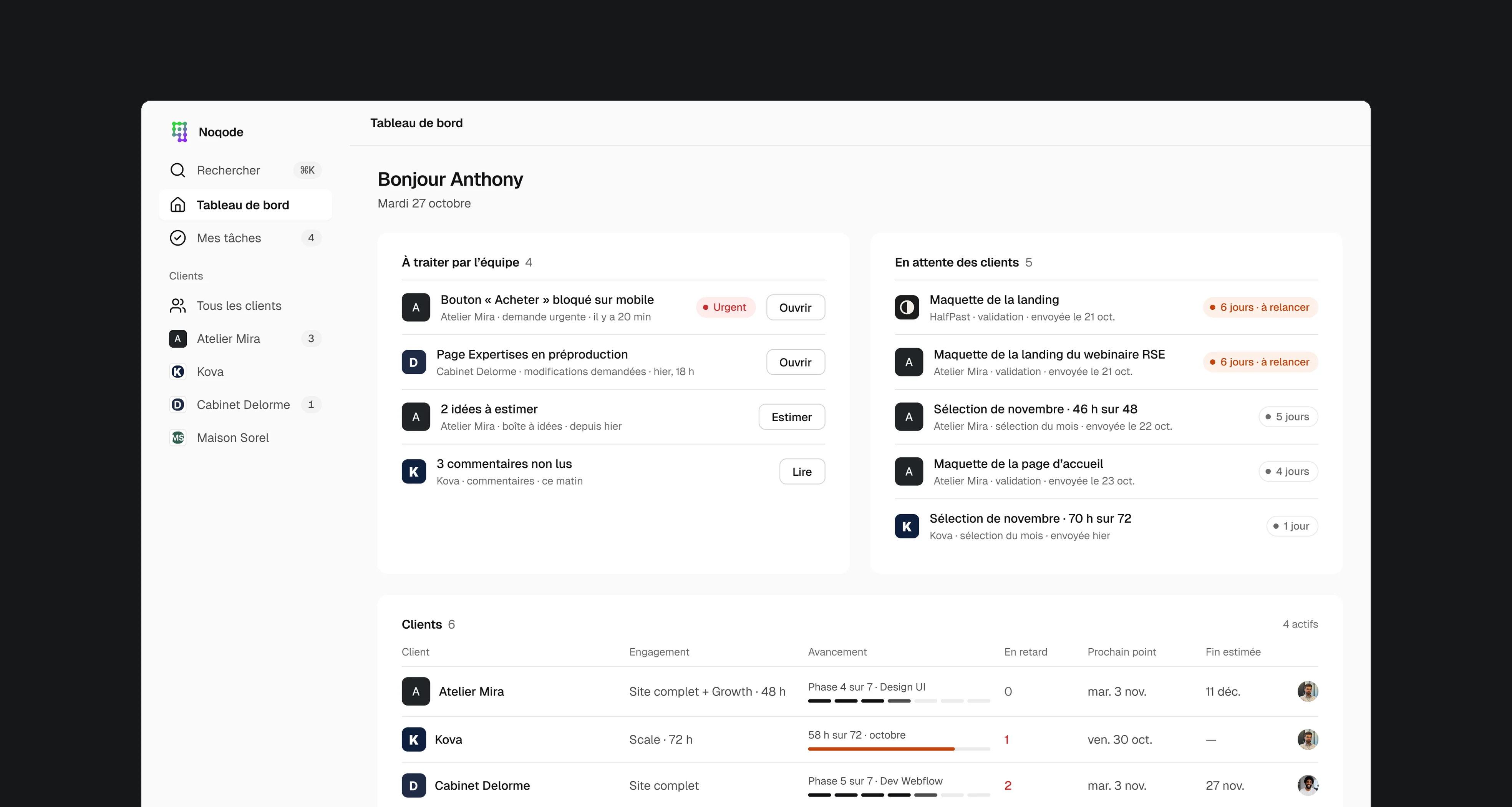Click the A avatar on Bouton Acheter task
Screen dimensions: 1512x807
(x=416, y=307)
